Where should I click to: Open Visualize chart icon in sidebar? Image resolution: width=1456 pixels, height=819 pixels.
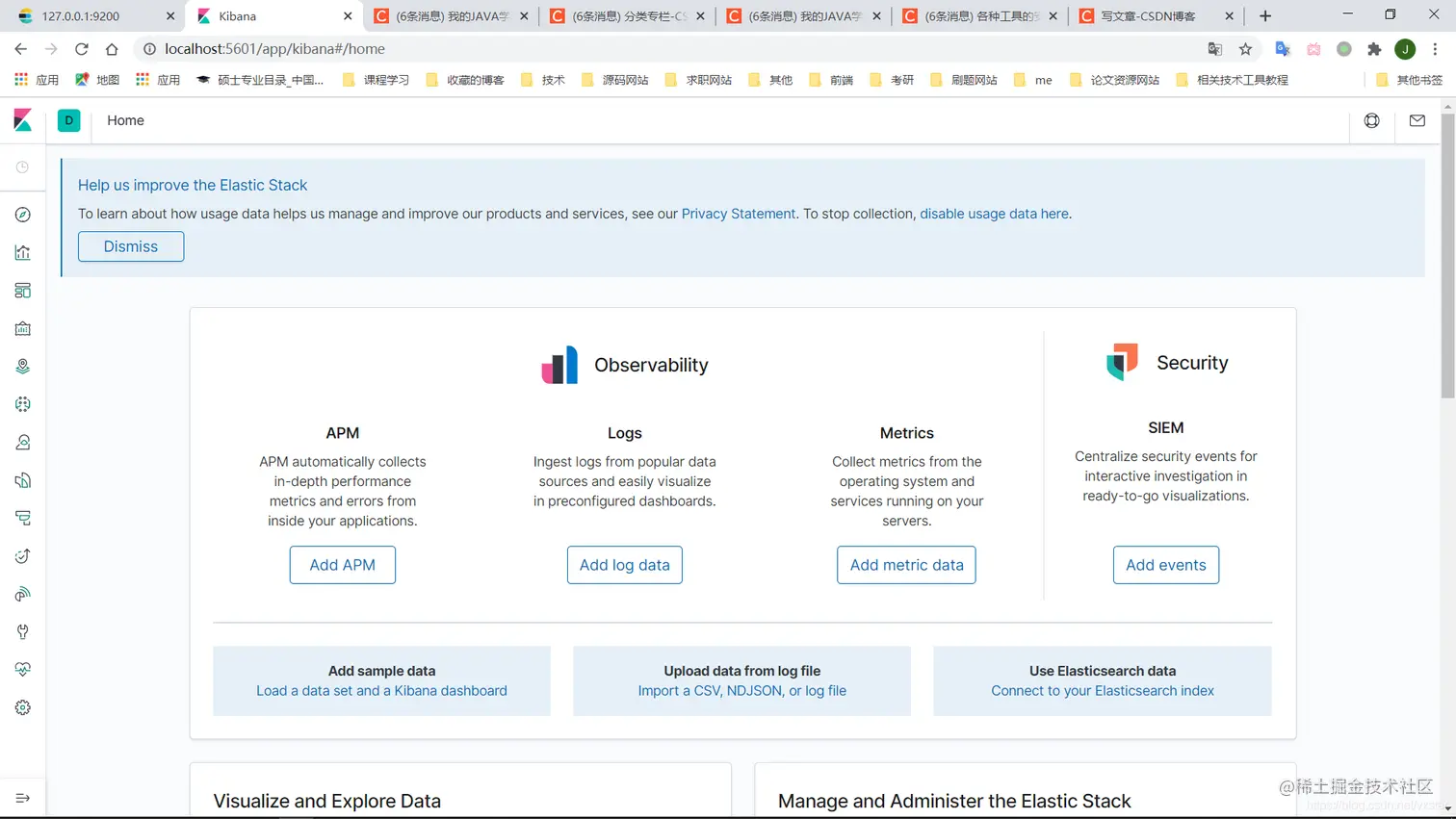click(23, 252)
